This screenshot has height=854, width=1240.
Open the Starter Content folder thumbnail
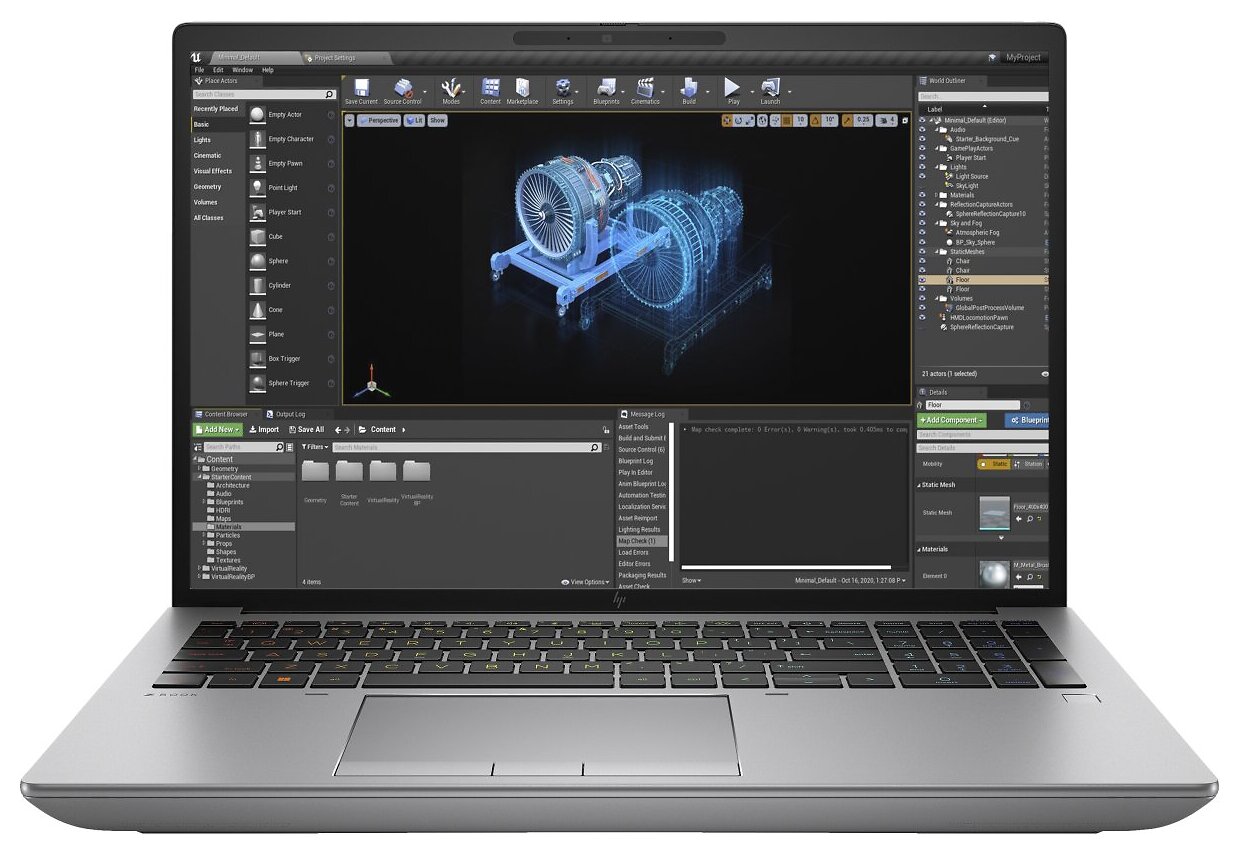click(349, 471)
